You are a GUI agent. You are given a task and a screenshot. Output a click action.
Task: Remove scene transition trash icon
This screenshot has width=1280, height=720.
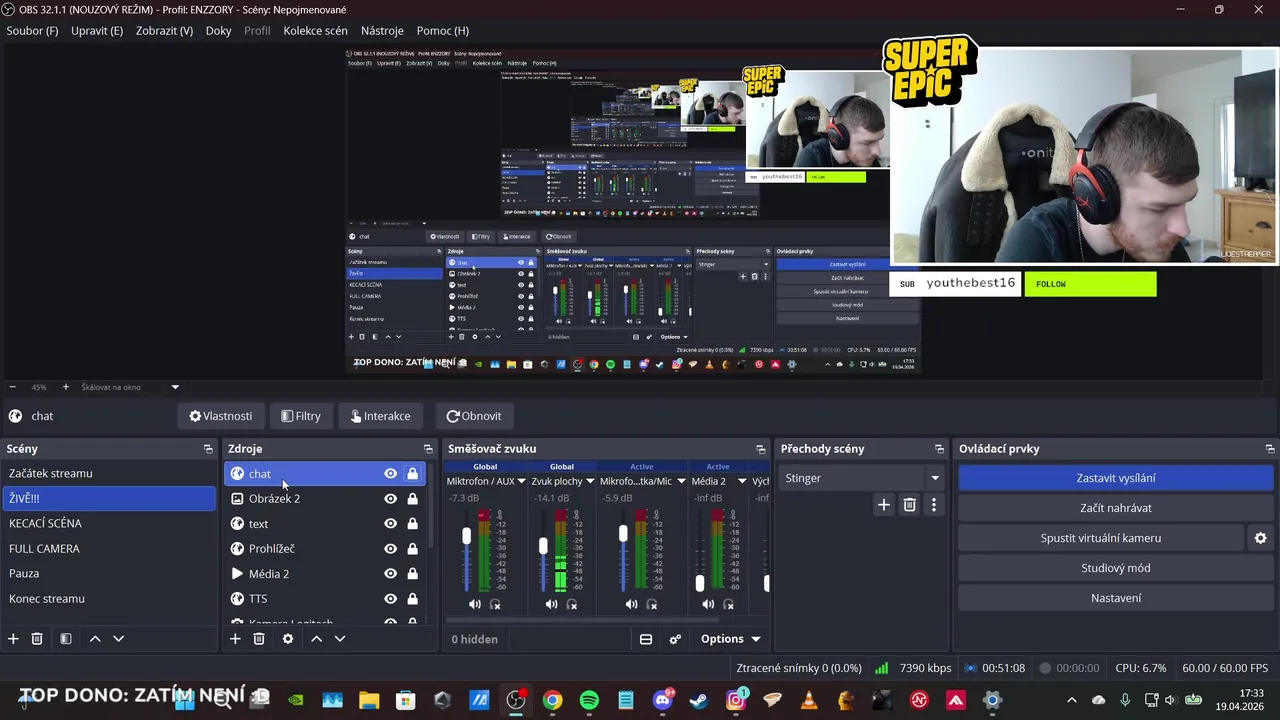tap(909, 505)
